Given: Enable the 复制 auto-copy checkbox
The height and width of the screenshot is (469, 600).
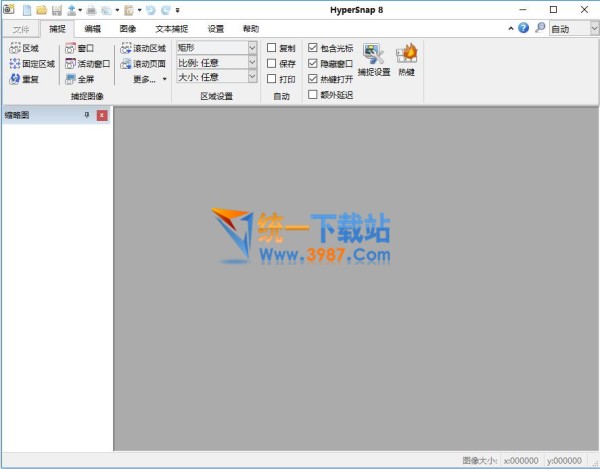Looking at the screenshot, I should pyautogui.click(x=272, y=48).
